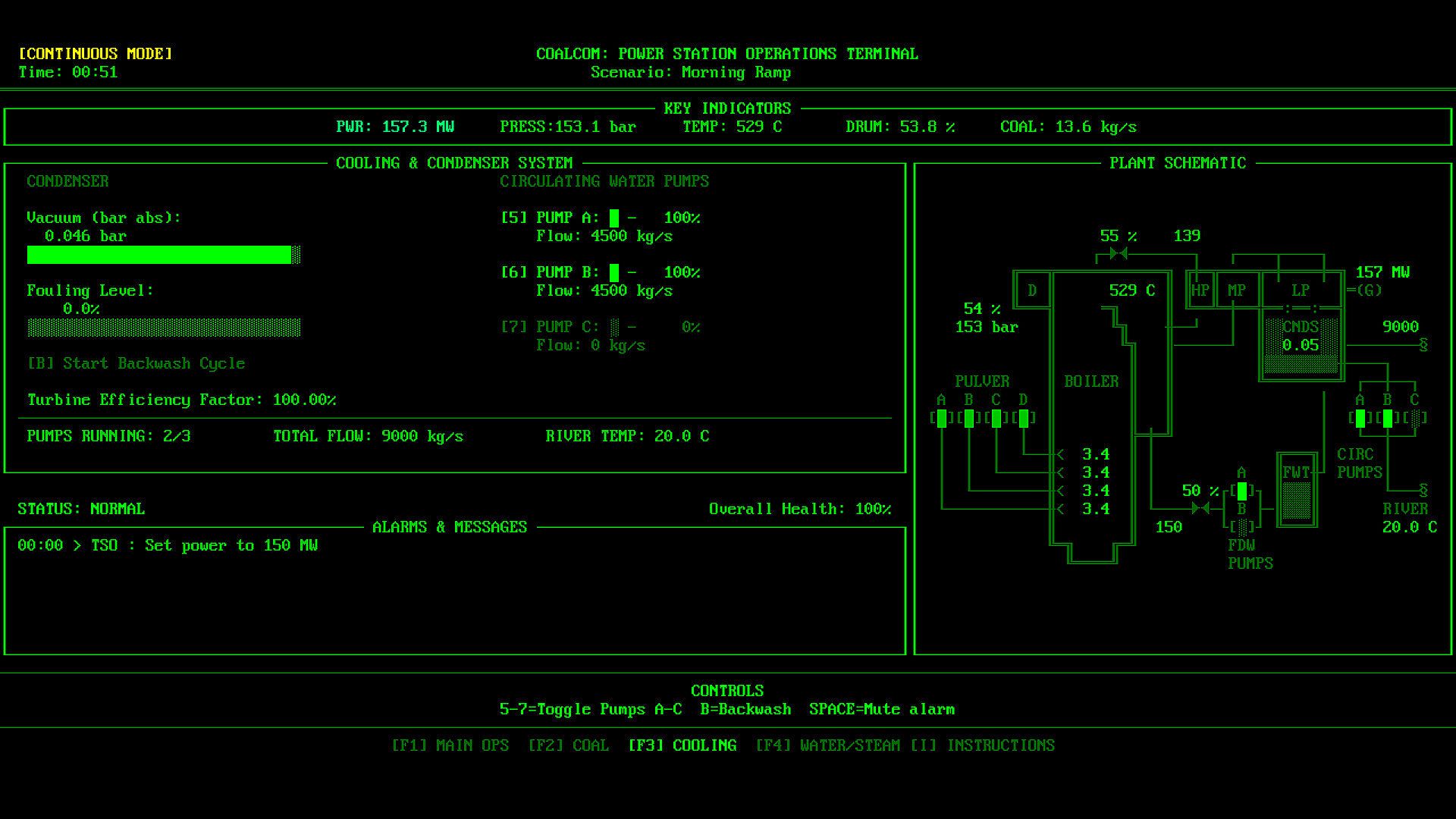Switch to F1 MAIN OPS screen
The height and width of the screenshot is (819, 1456).
(x=450, y=745)
